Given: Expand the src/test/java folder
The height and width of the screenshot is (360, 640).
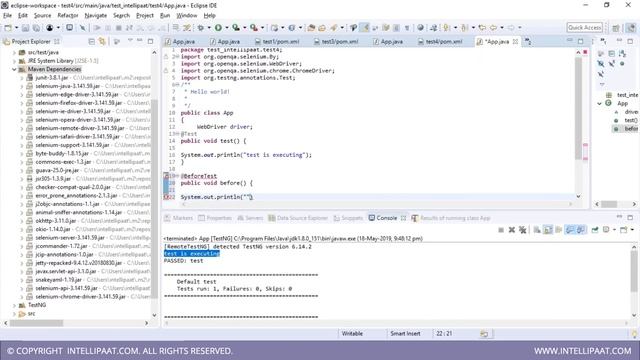Looking at the screenshot, I should coord(14,53).
